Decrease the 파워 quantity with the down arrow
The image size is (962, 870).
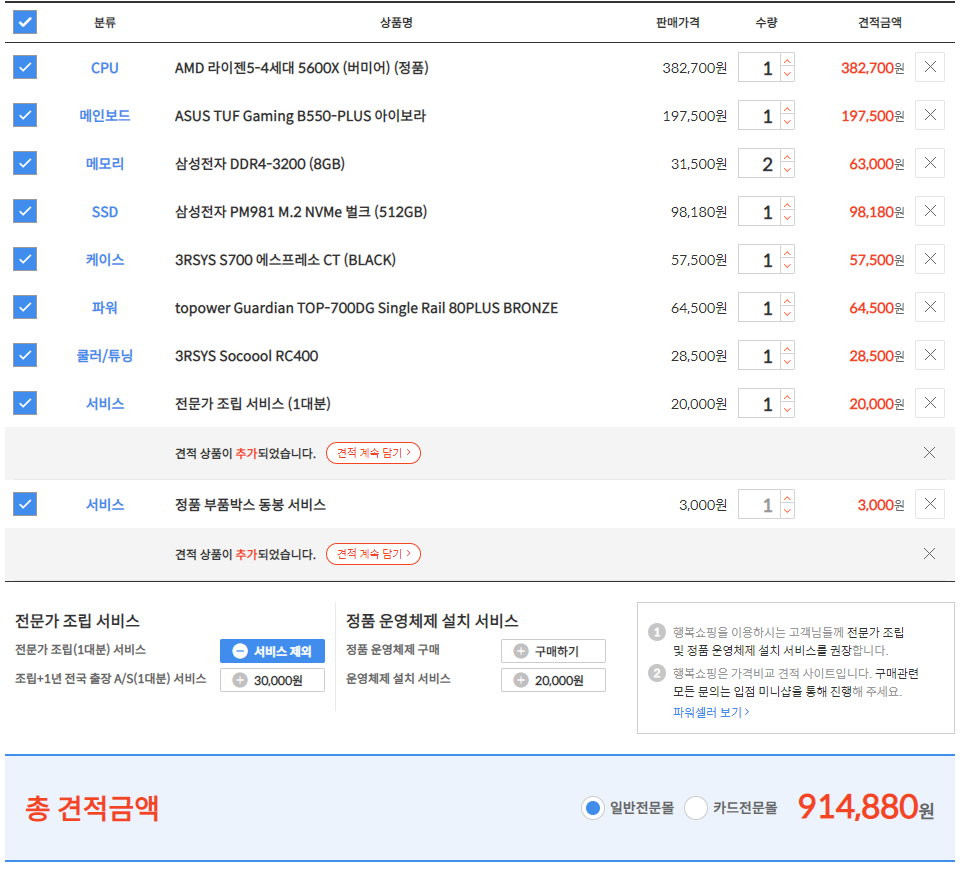click(x=787, y=314)
